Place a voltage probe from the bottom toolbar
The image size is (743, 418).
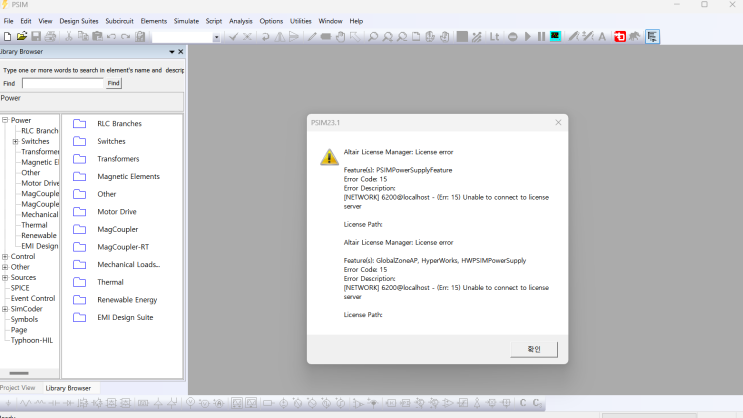[190, 403]
